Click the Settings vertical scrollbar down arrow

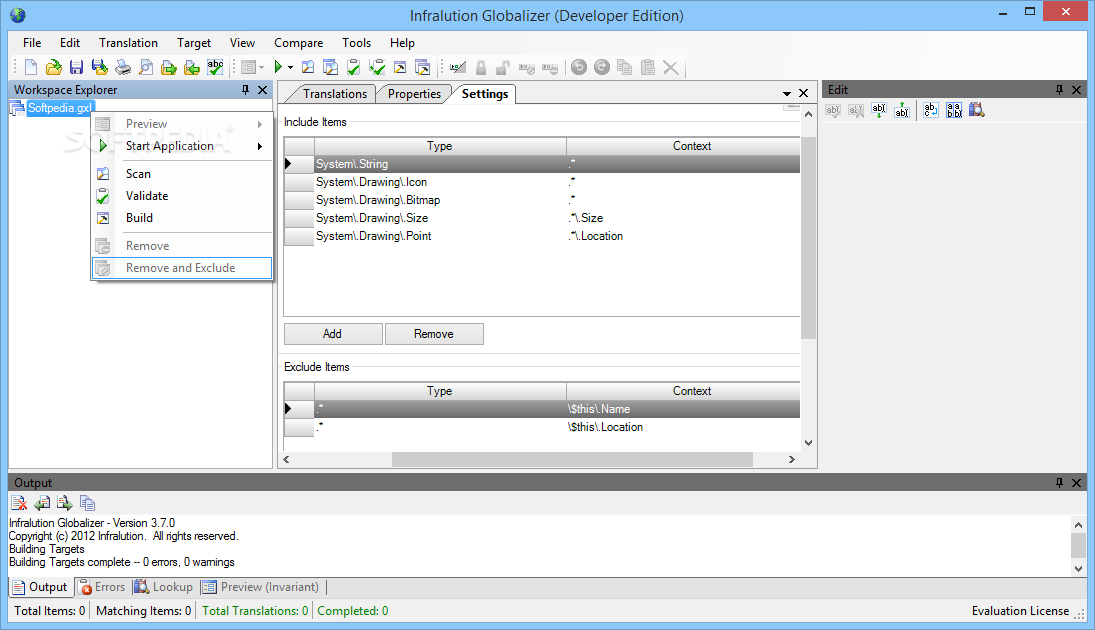(809, 442)
